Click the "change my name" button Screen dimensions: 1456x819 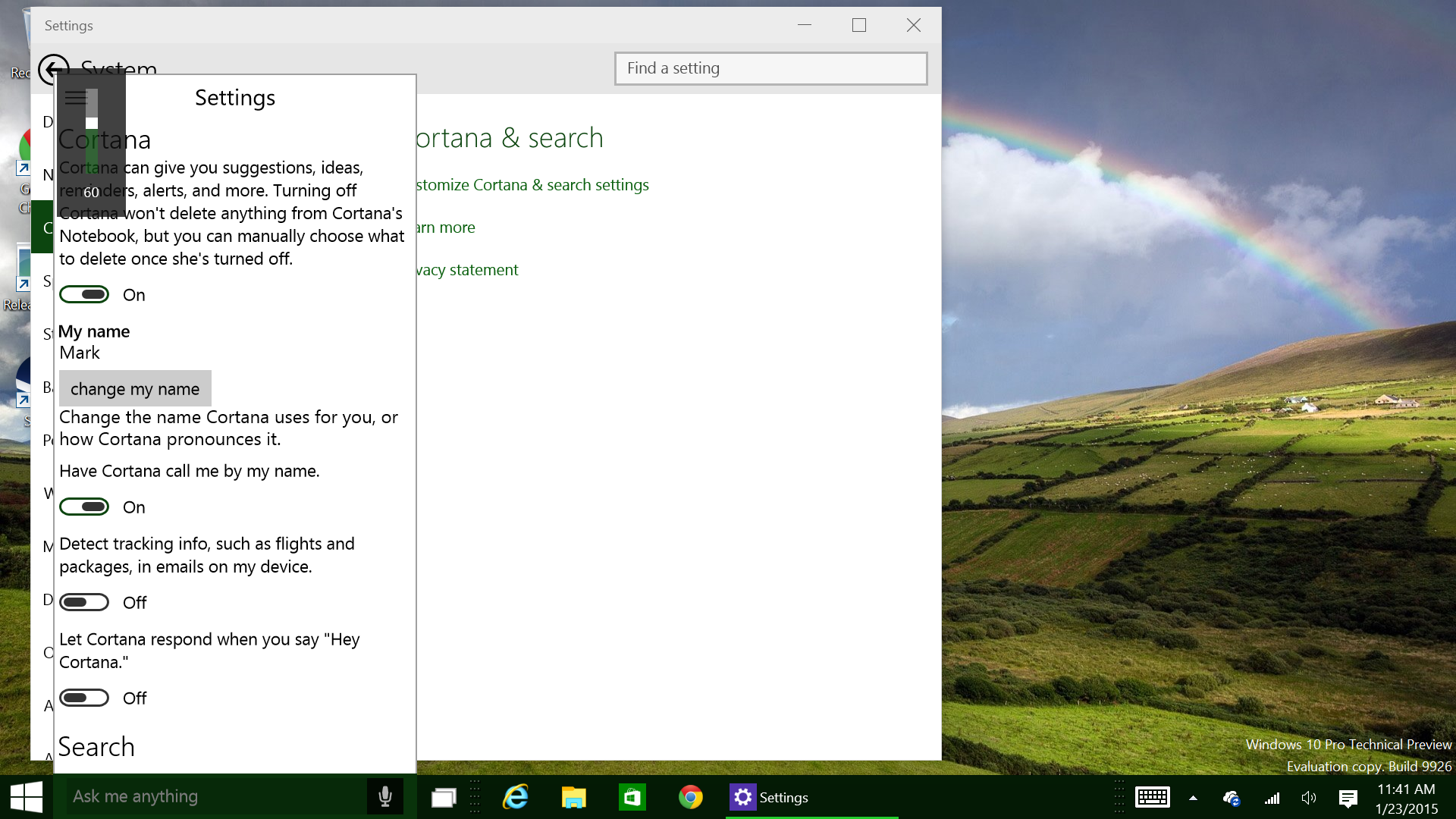click(x=135, y=389)
